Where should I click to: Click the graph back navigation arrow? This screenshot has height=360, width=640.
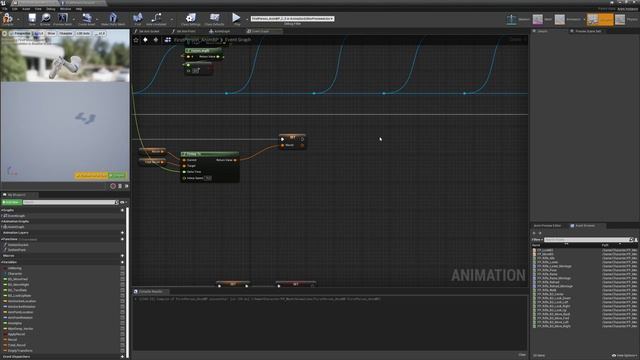click(145, 40)
